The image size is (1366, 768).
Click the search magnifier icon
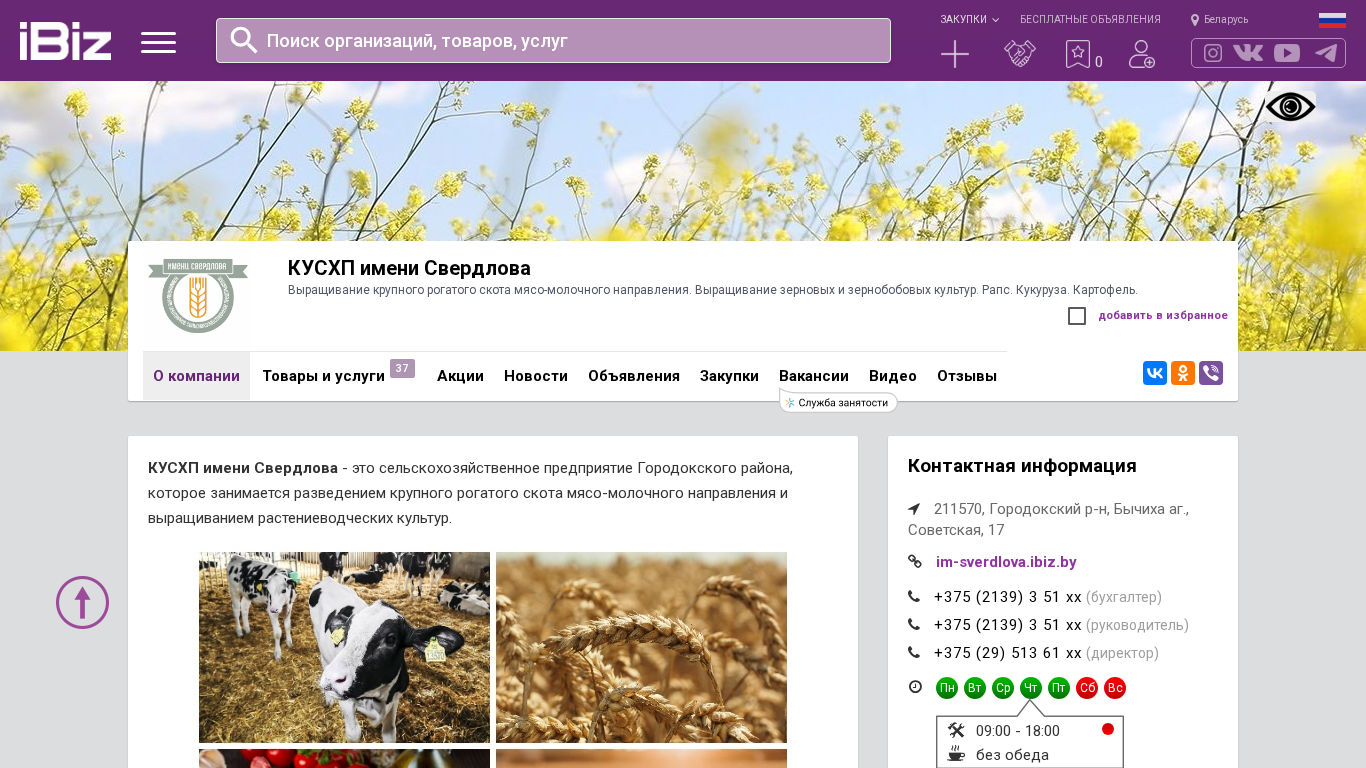click(x=244, y=40)
